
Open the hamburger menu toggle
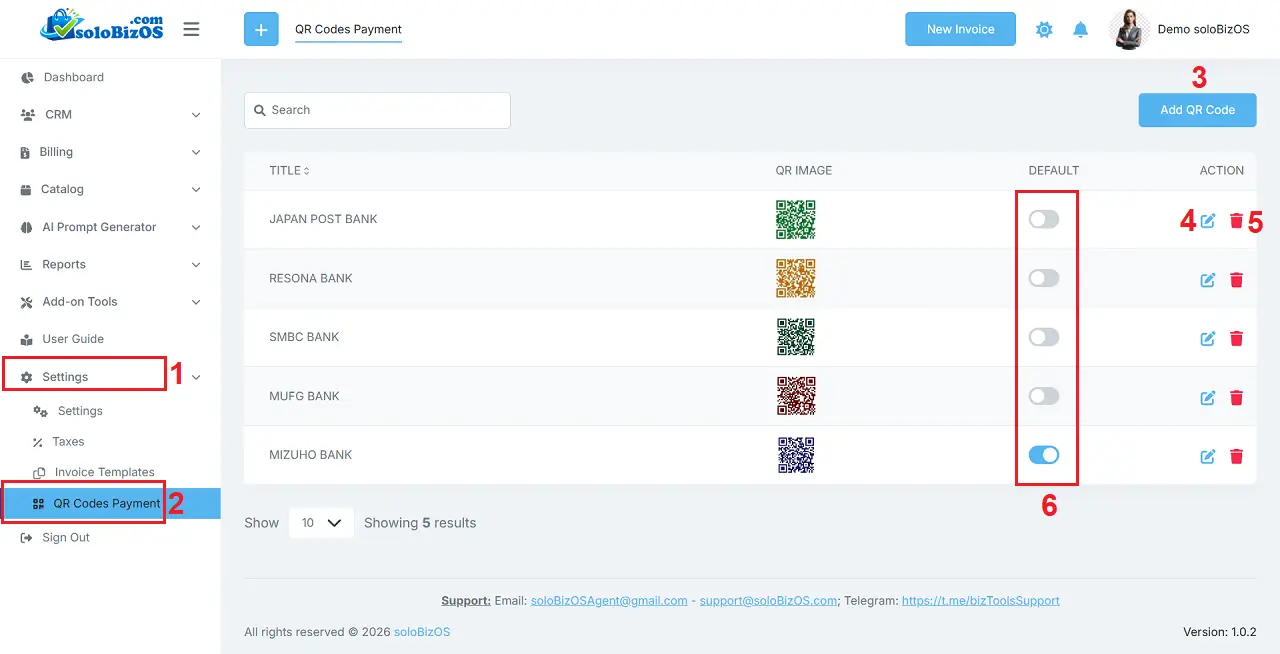pos(191,29)
